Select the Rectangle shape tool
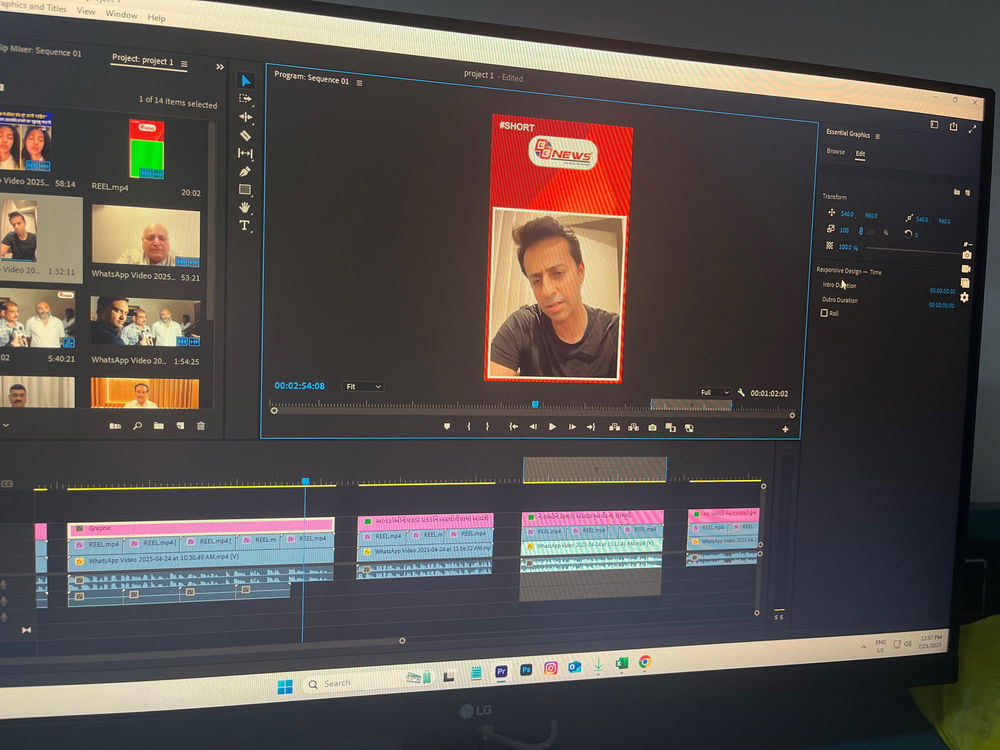 pyautogui.click(x=245, y=189)
